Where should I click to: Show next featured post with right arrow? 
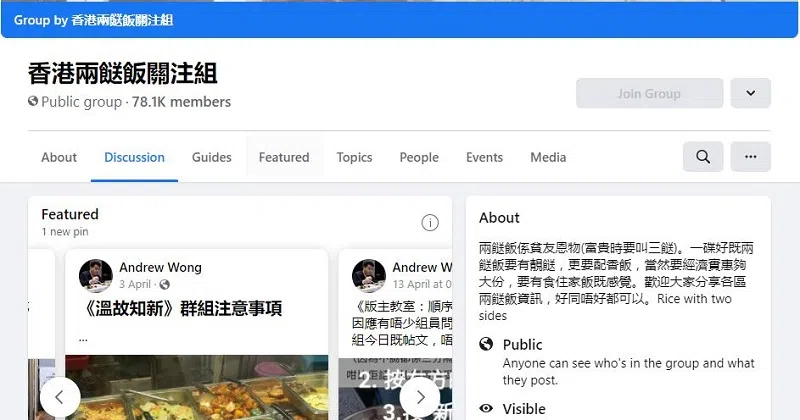point(420,397)
